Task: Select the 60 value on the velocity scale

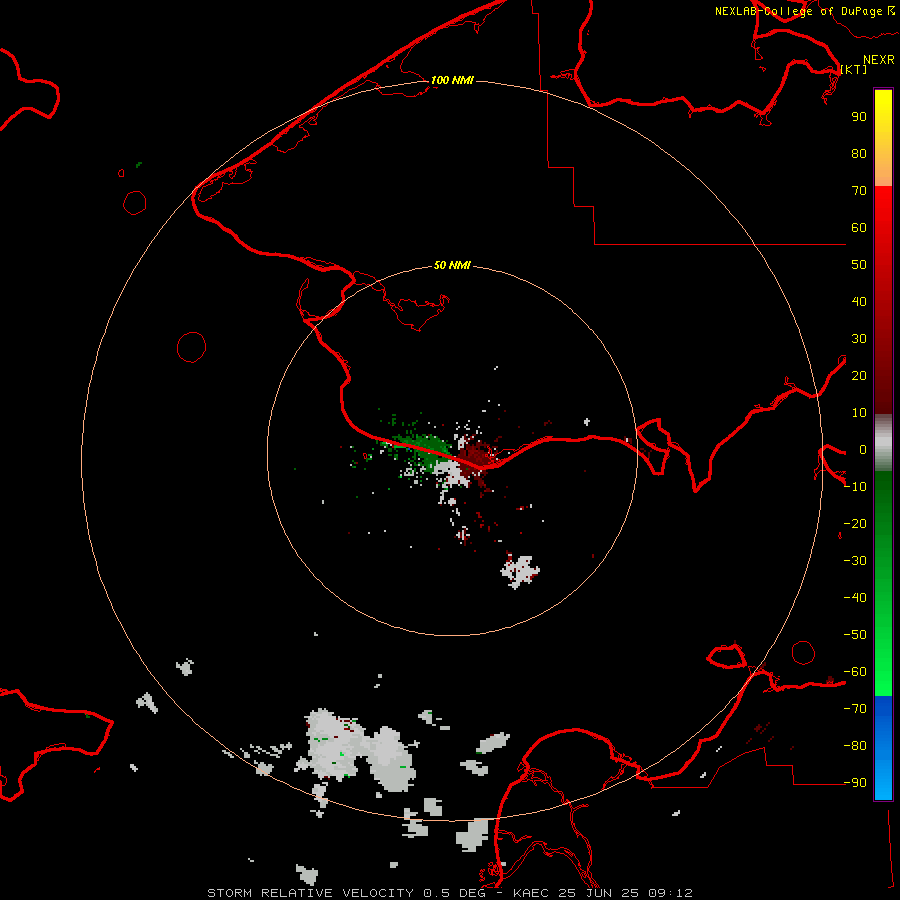Action: tap(859, 228)
